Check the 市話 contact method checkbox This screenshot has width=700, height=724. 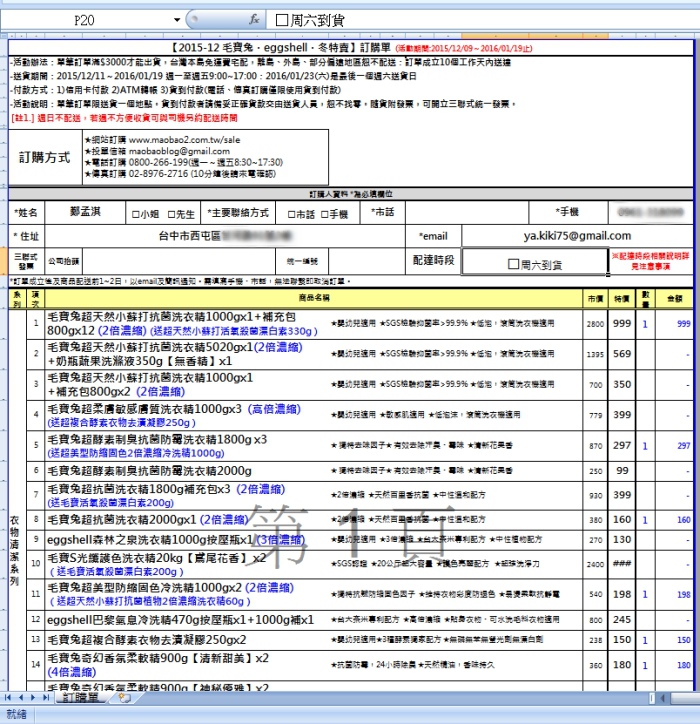291,215
